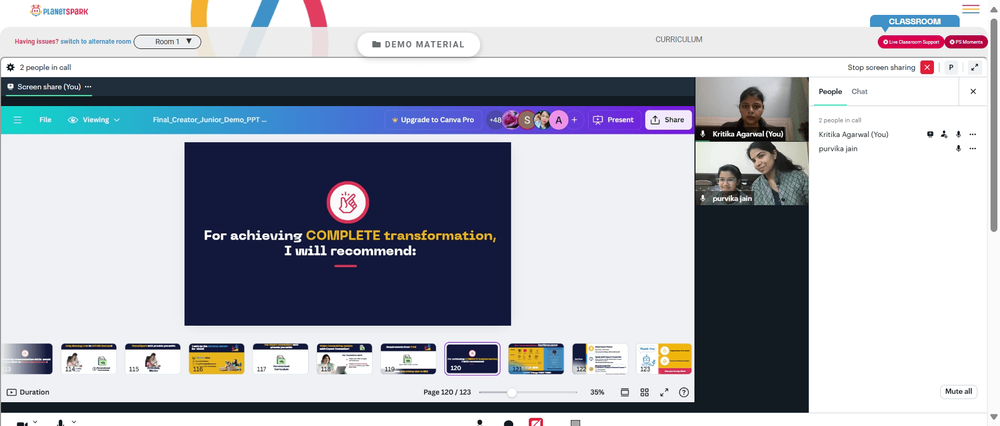The width and height of the screenshot is (1000, 426).
Task: Click the PS Moments button
Action: 966,42
